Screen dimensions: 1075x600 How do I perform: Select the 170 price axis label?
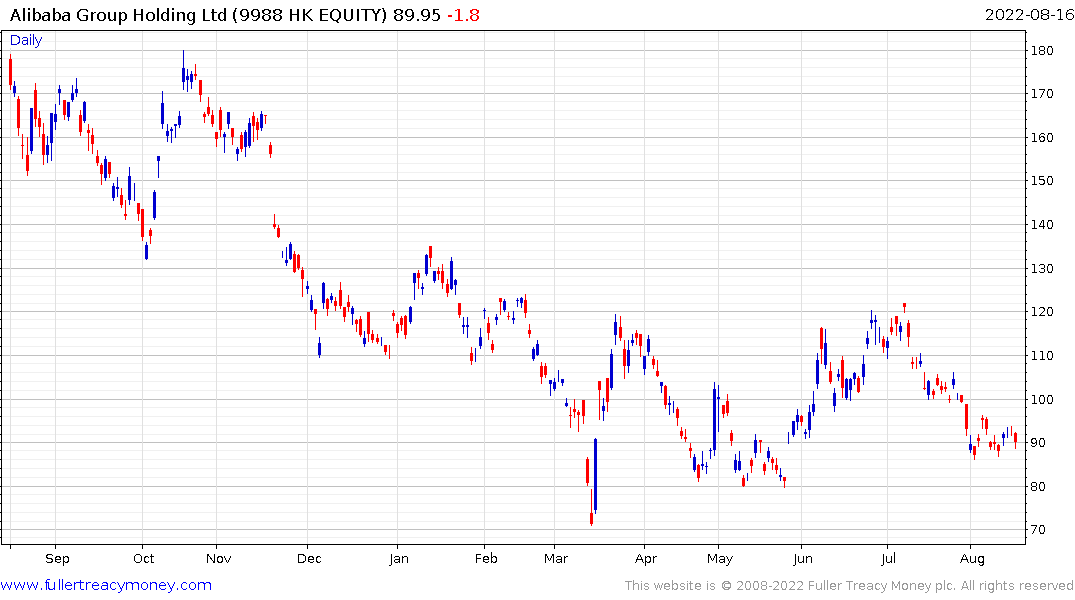[x=1042, y=94]
